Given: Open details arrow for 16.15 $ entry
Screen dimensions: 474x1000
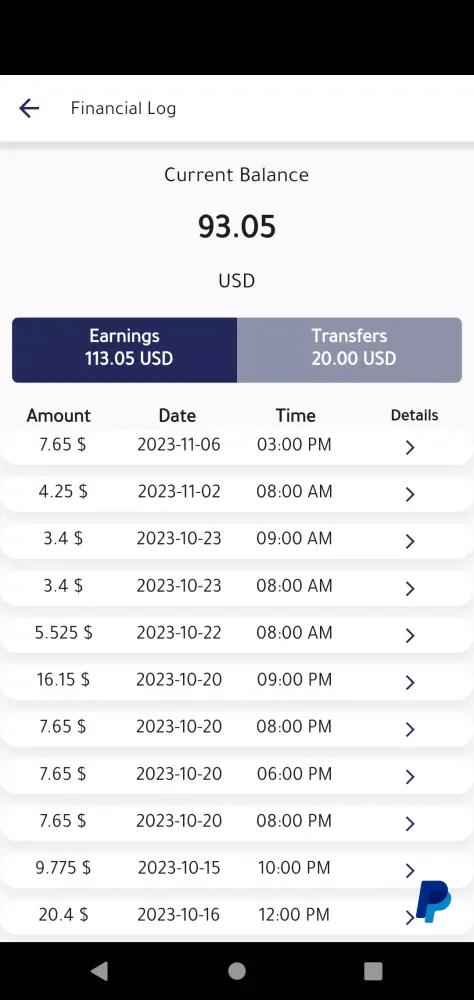Looking at the screenshot, I should (410, 682).
